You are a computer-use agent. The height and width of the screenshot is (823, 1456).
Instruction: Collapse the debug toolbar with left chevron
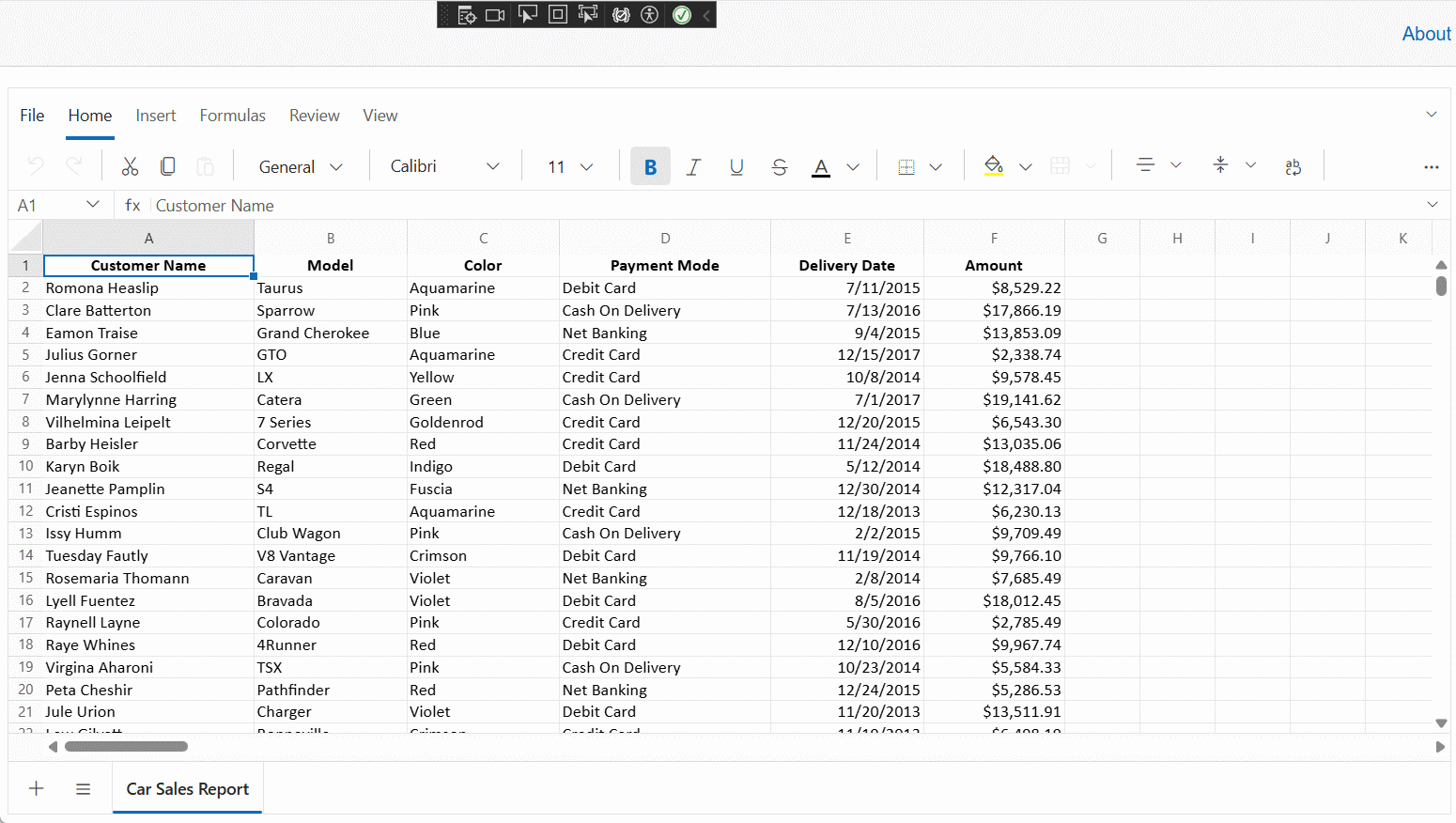(706, 15)
